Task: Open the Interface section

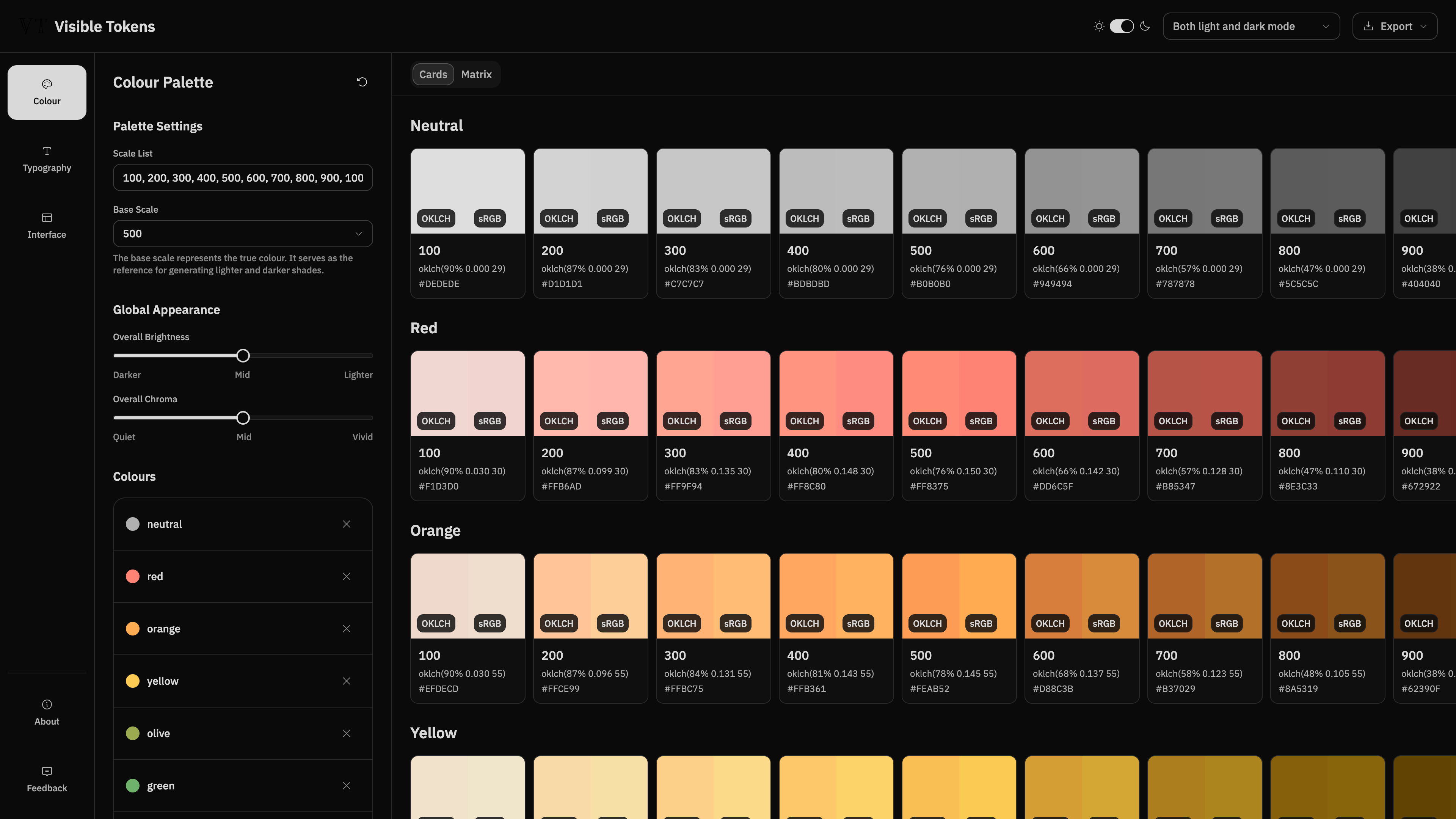Action: coord(47,226)
